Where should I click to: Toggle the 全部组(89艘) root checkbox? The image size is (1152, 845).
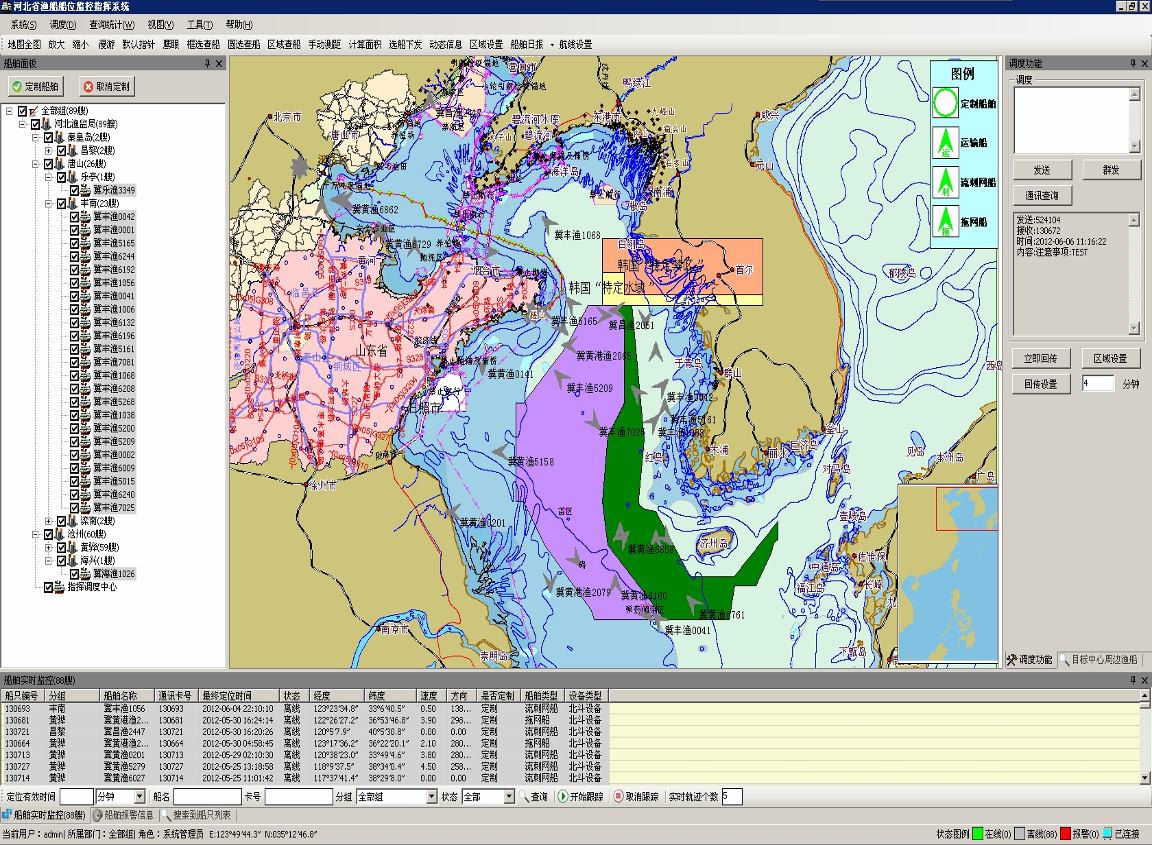coord(23,110)
